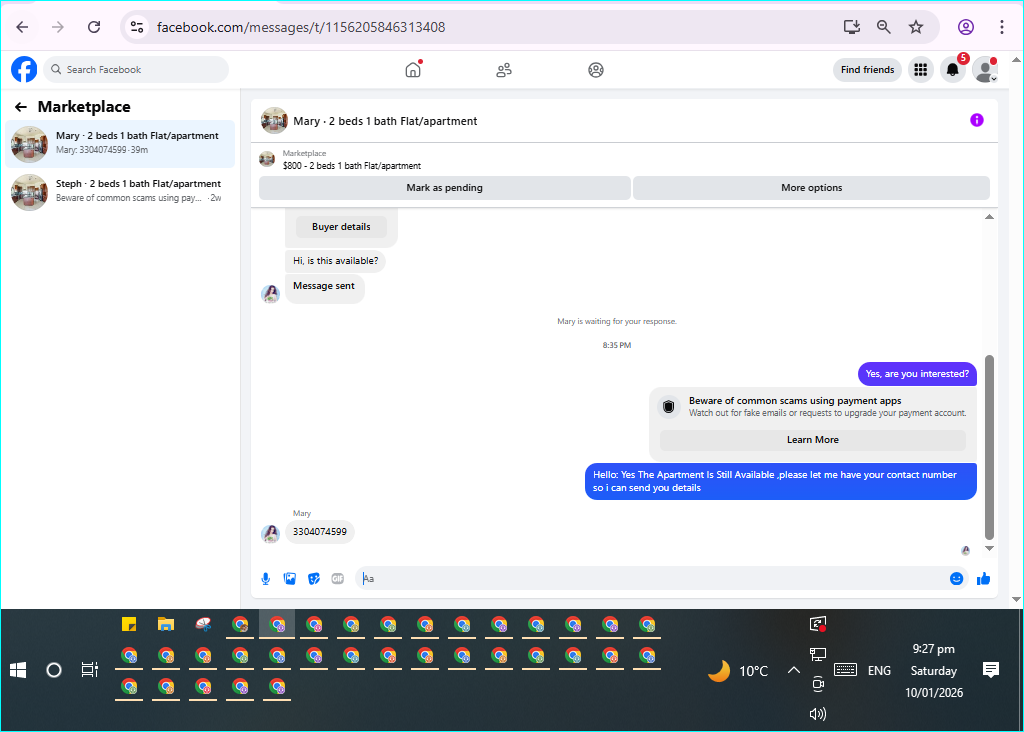Image resolution: width=1024 pixels, height=732 pixels.
Task: Show hidden tray icons chevron
Action: (793, 670)
